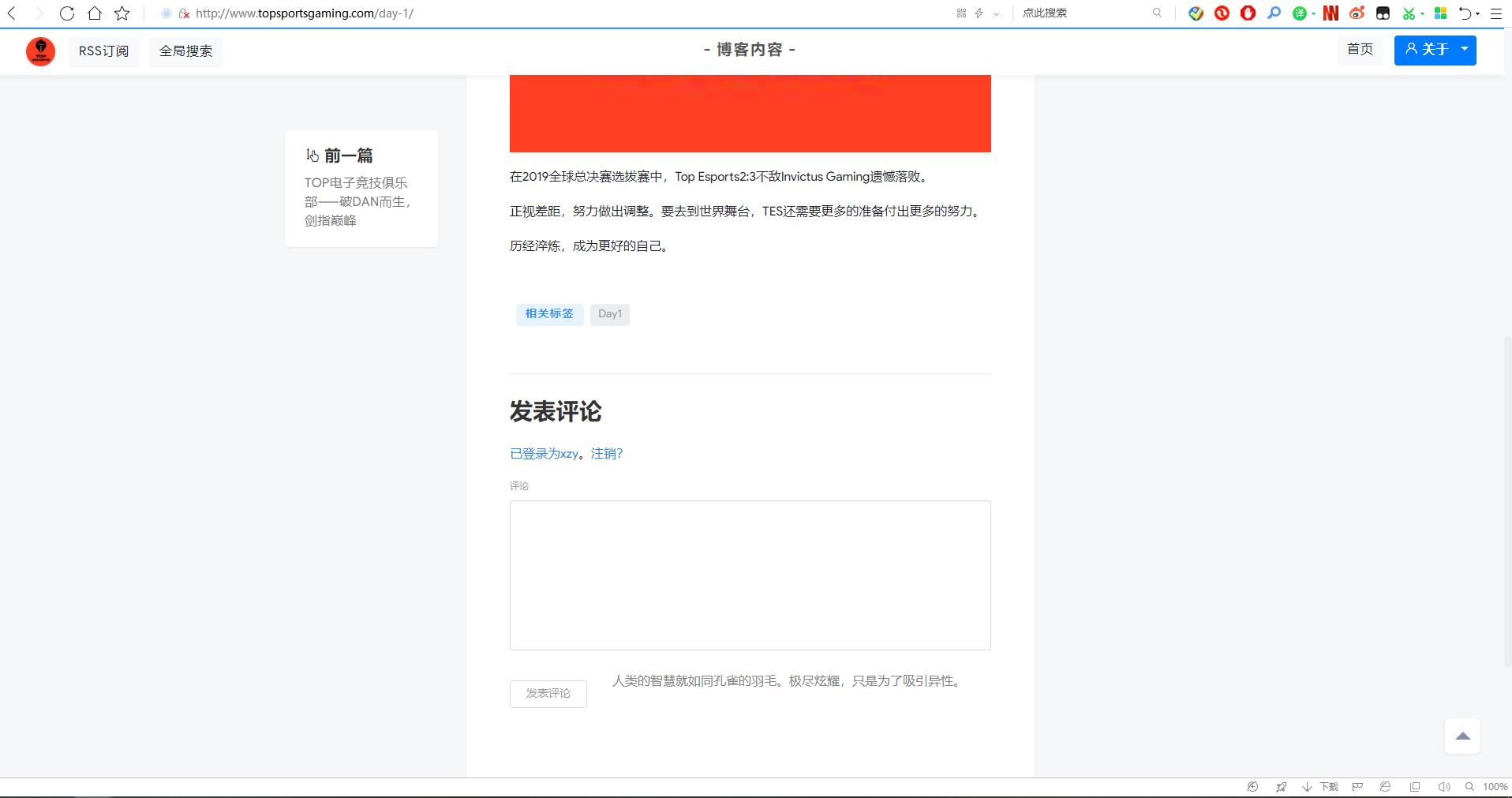Switch to IE compatibility mode icon

[1385, 787]
